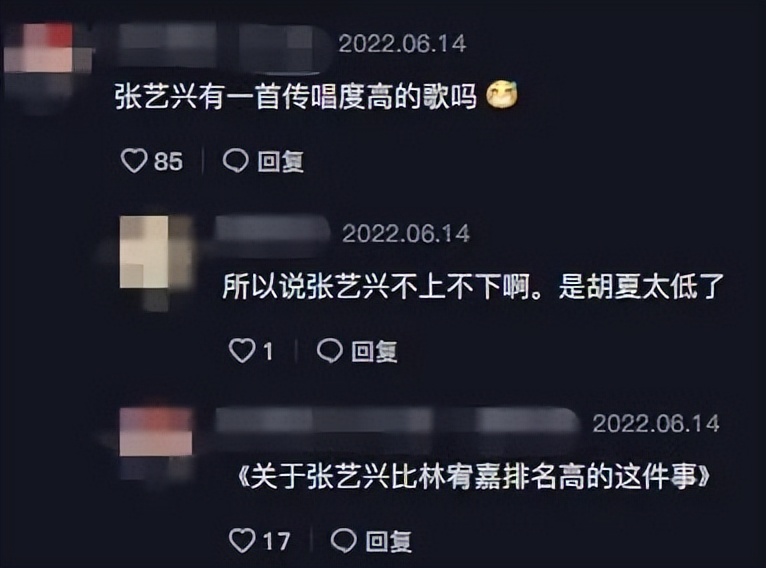This screenshot has height=568, width=766.
Task: Like the comment mentioning 胡夏
Action: coord(242,350)
